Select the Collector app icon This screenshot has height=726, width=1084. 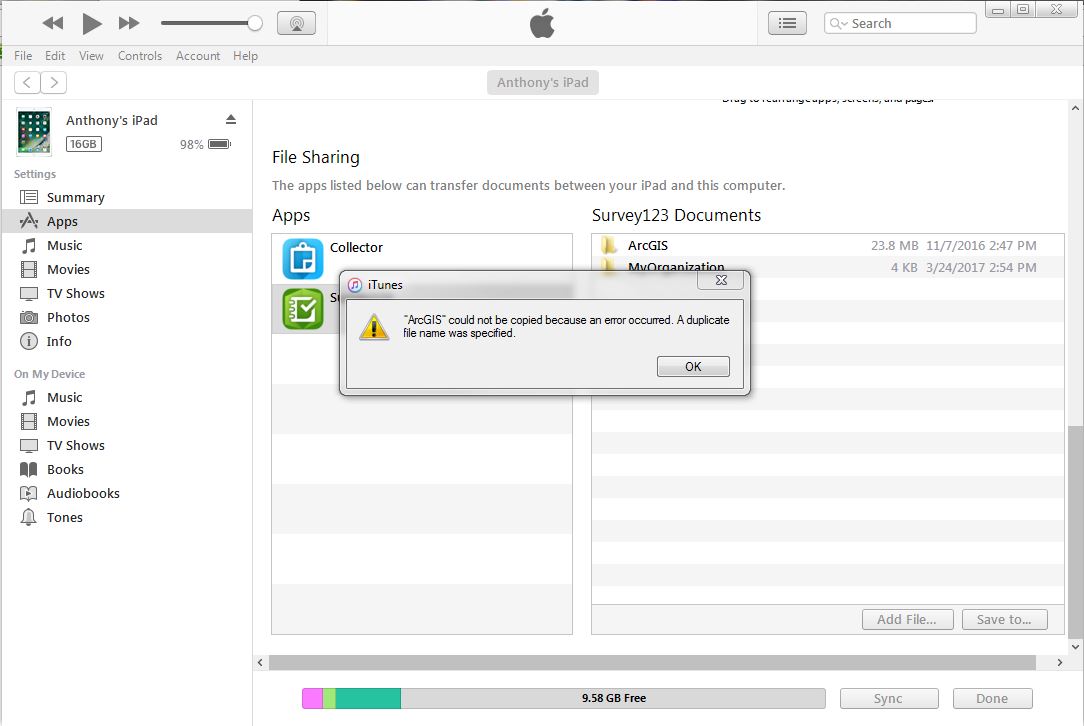coord(303,259)
